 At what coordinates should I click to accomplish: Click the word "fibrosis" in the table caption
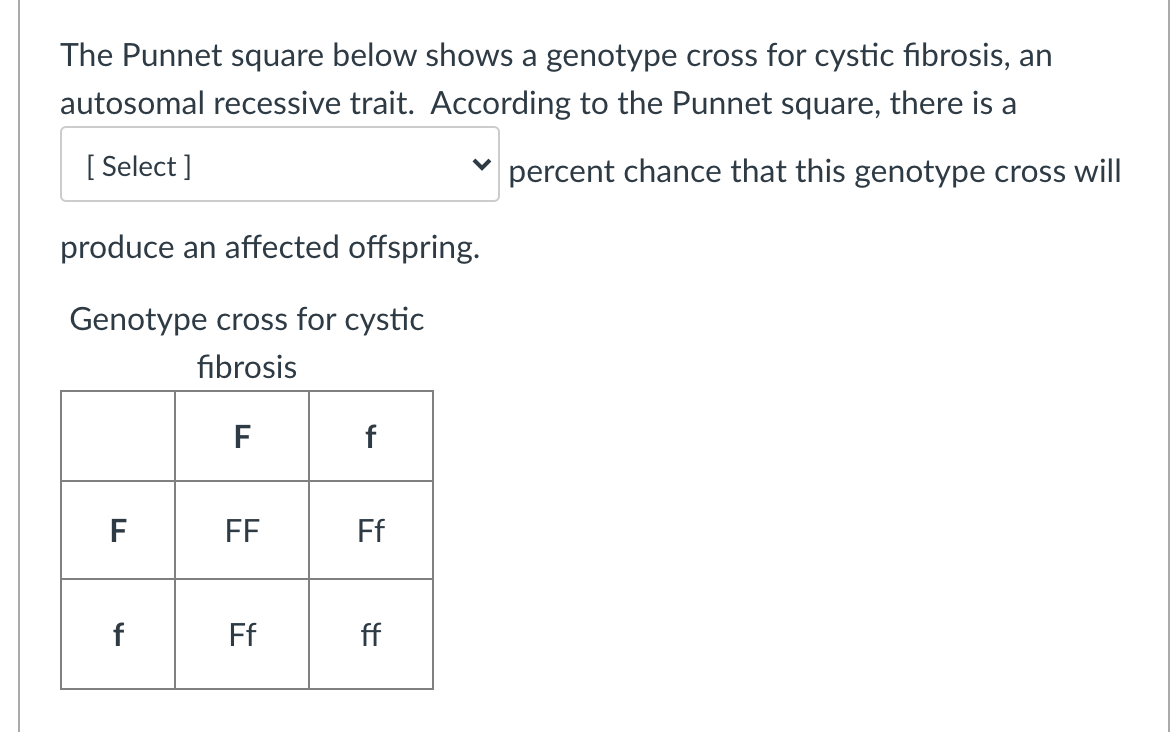pos(247,367)
